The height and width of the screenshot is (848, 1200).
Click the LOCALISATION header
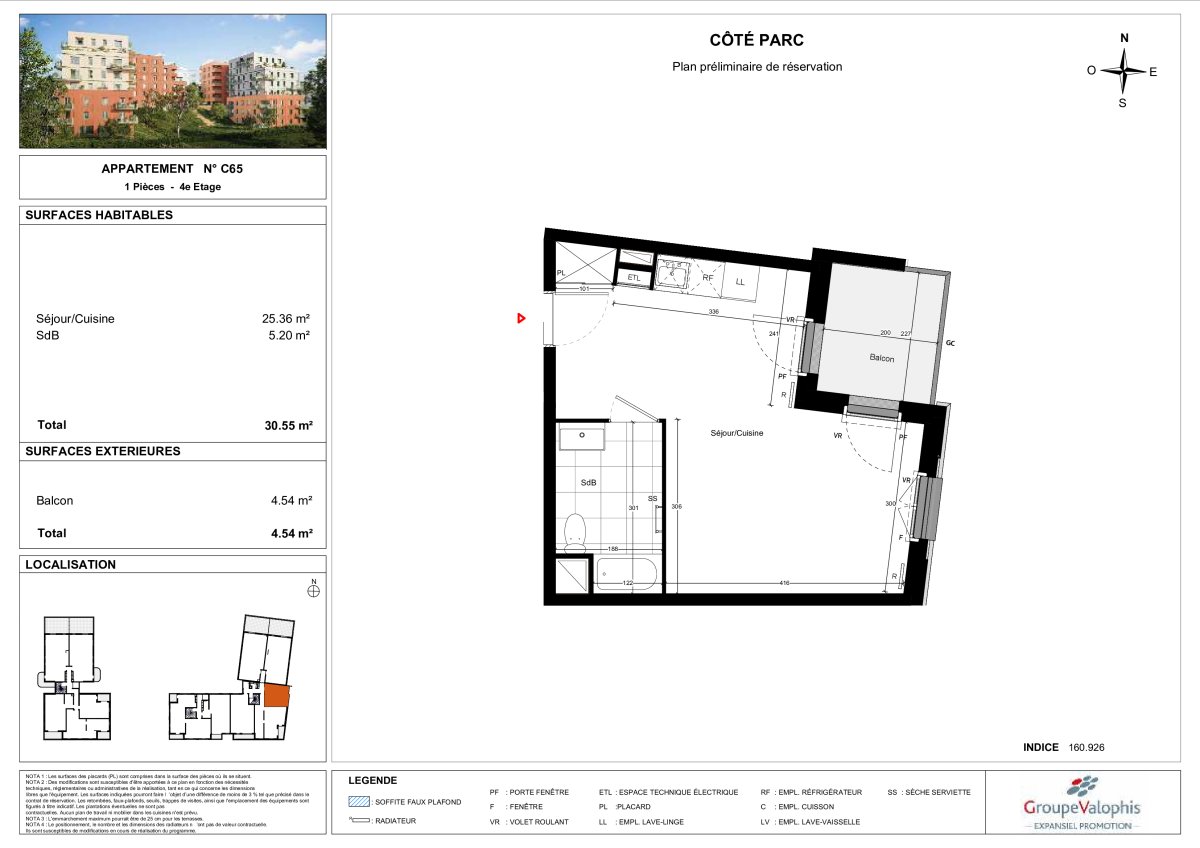[x=70, y=564]
